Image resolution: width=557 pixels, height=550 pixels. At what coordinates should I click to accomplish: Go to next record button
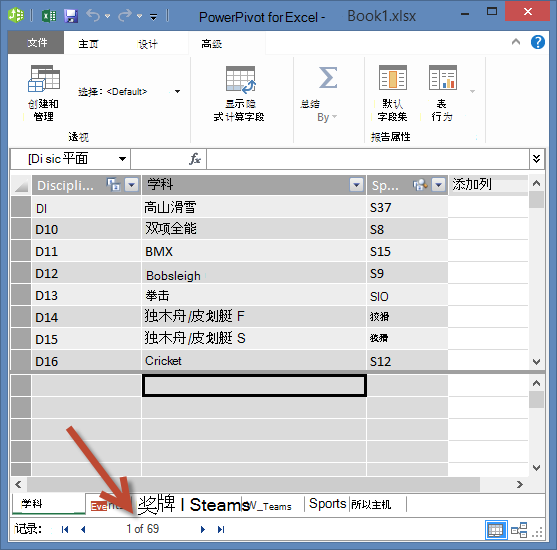(x=202, y=529)
